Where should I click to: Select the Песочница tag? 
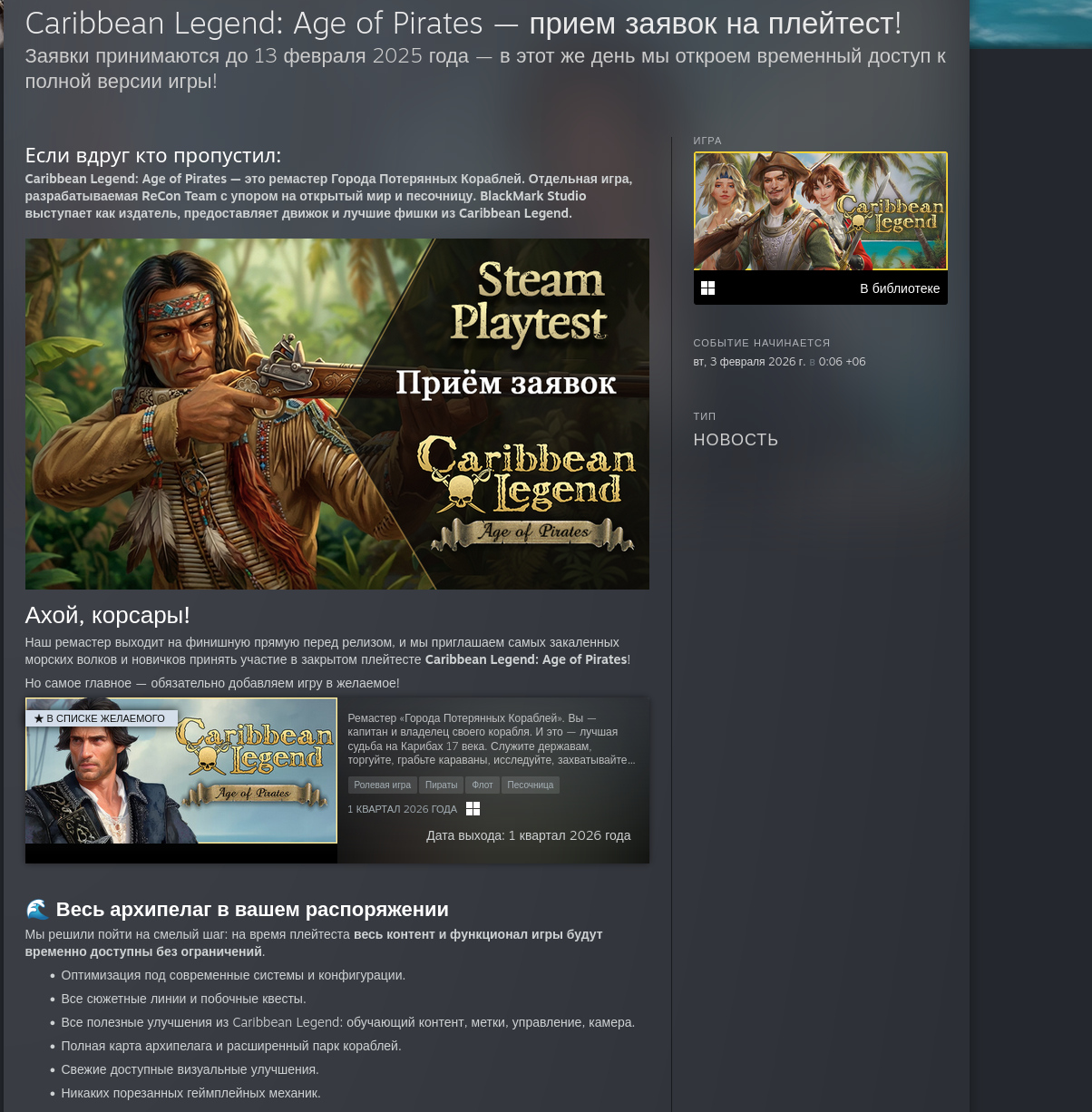coord(531,785)
